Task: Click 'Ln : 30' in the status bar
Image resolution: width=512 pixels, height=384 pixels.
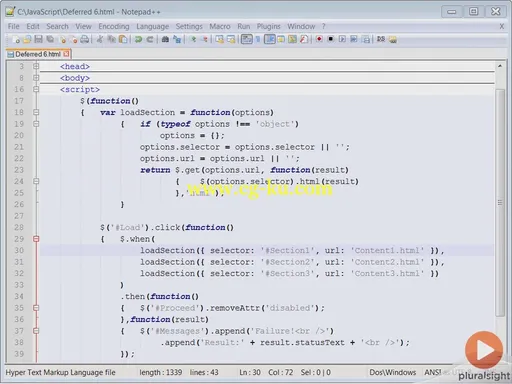Action: 250,372
